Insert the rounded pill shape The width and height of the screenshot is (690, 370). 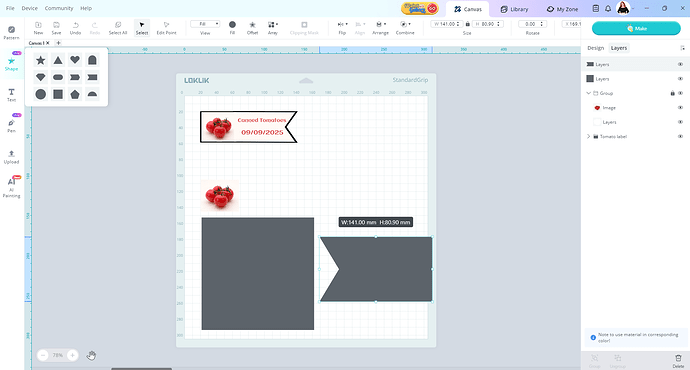pos(58,77)
